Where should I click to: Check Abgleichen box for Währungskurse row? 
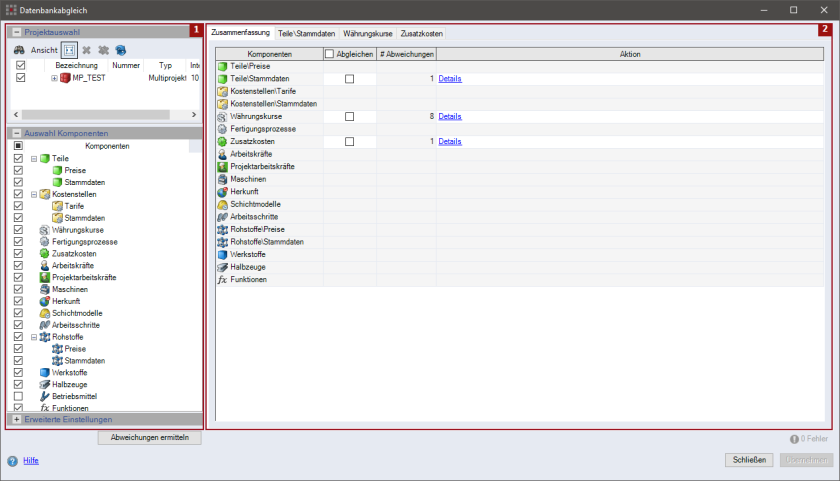coord(349,116)
